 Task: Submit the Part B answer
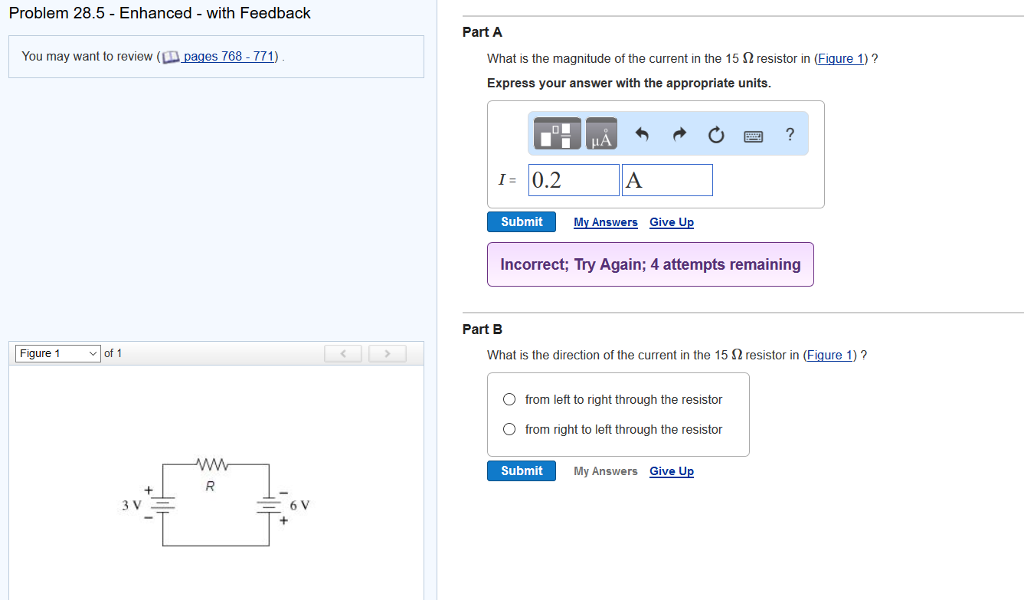521,471
